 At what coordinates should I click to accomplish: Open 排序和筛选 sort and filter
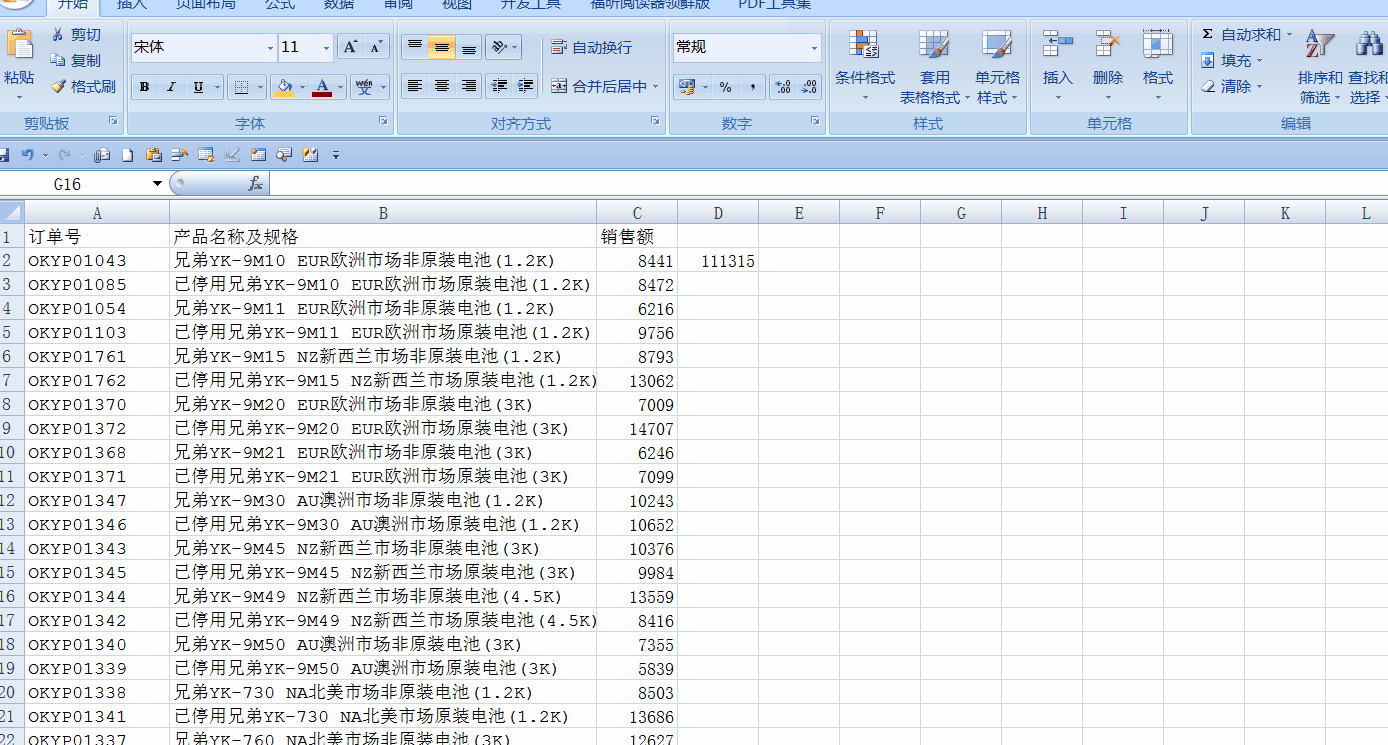(1320, 66)
